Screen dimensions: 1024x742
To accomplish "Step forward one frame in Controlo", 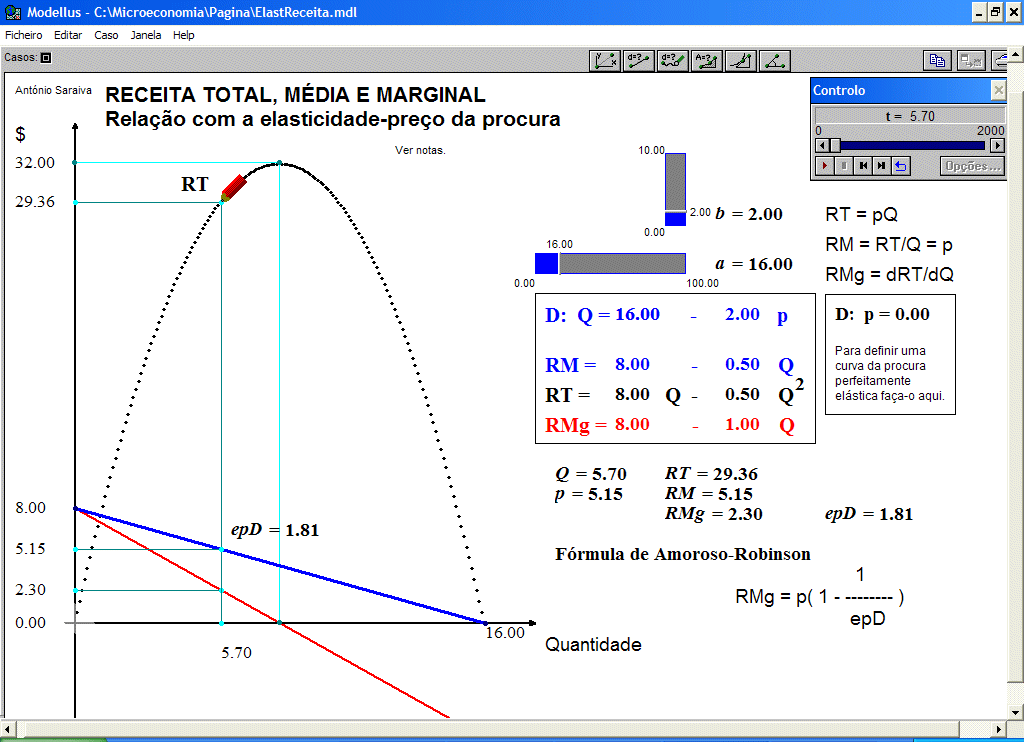I will click(x=881, y=166).
